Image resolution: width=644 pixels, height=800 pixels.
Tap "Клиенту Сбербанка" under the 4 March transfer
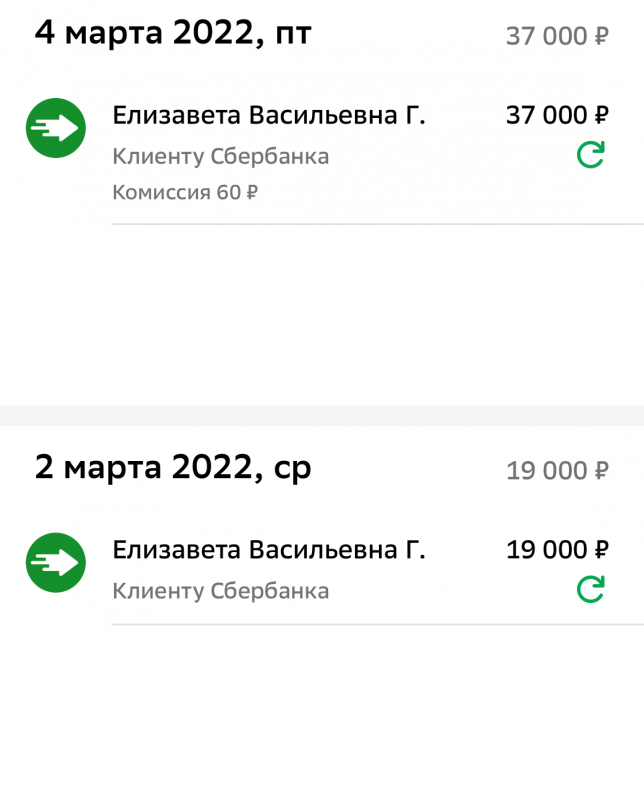pos(220,157)
